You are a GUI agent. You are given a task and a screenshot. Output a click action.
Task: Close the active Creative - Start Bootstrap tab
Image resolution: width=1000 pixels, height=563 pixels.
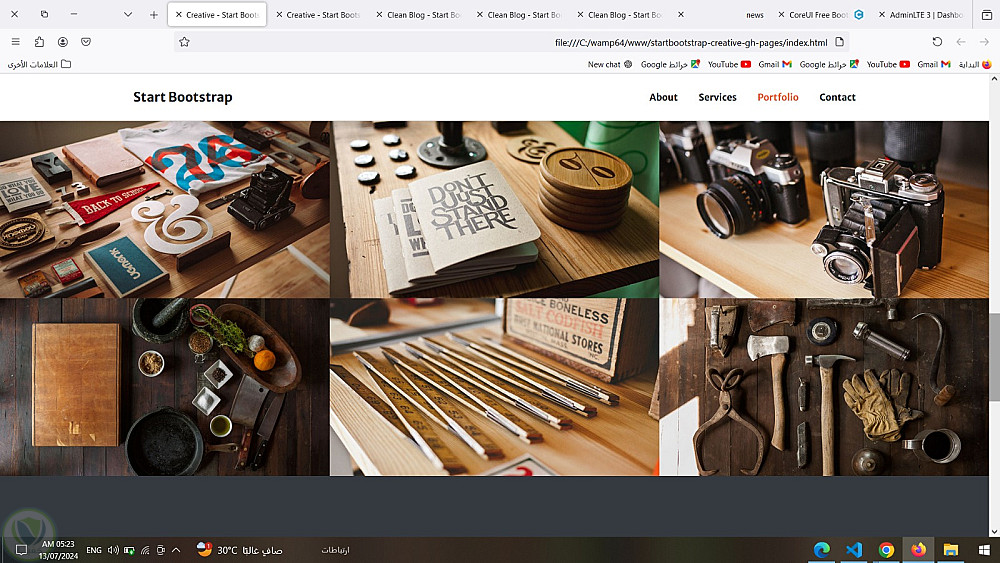[x=179, y=15]
